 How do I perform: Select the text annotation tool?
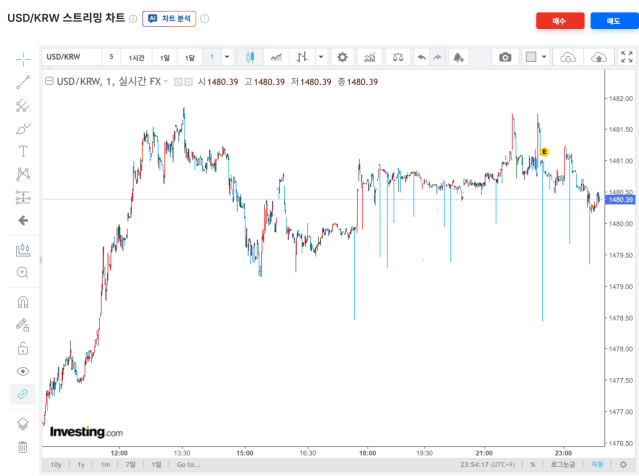[23, 151]
